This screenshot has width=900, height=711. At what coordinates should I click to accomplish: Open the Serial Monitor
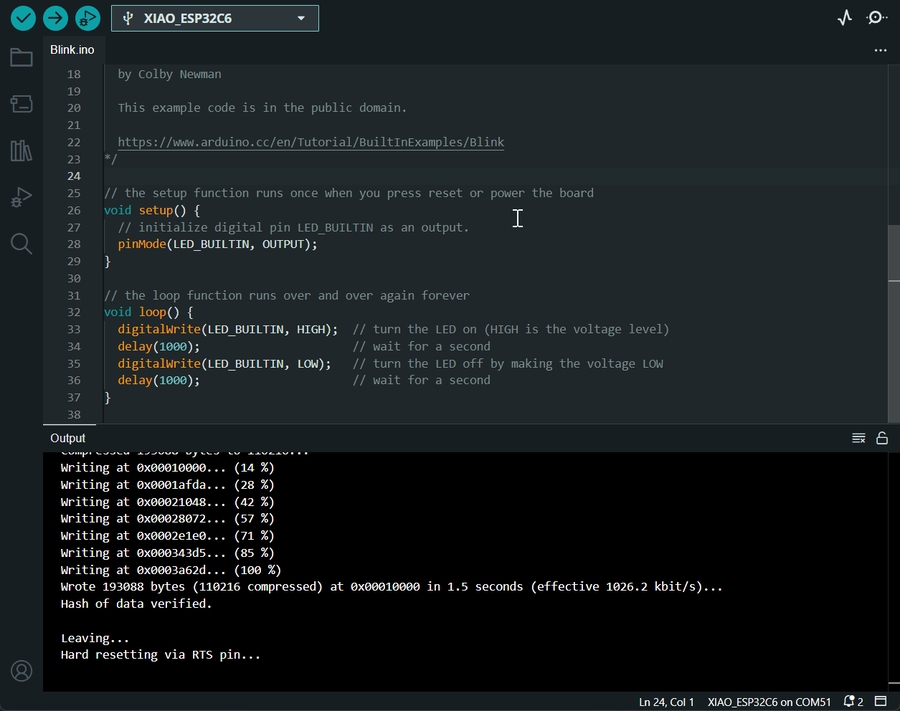(877, 18)
